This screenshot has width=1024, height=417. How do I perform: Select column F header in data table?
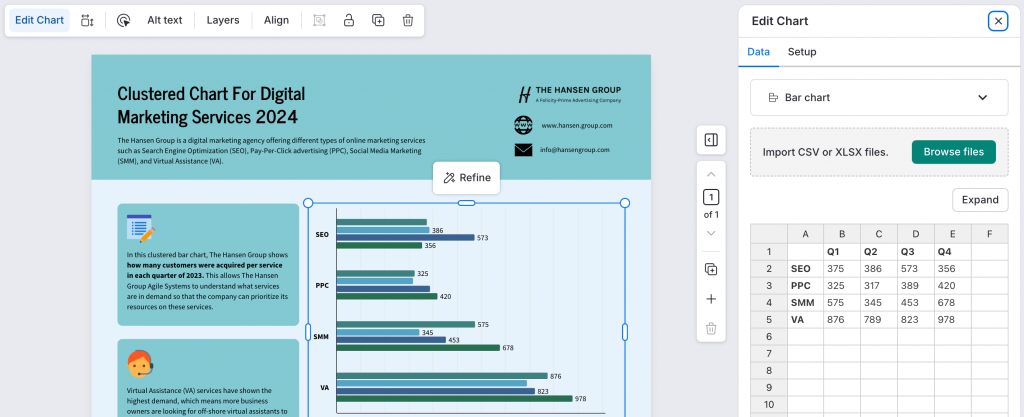pyautogui.click(x=989, y=234)
